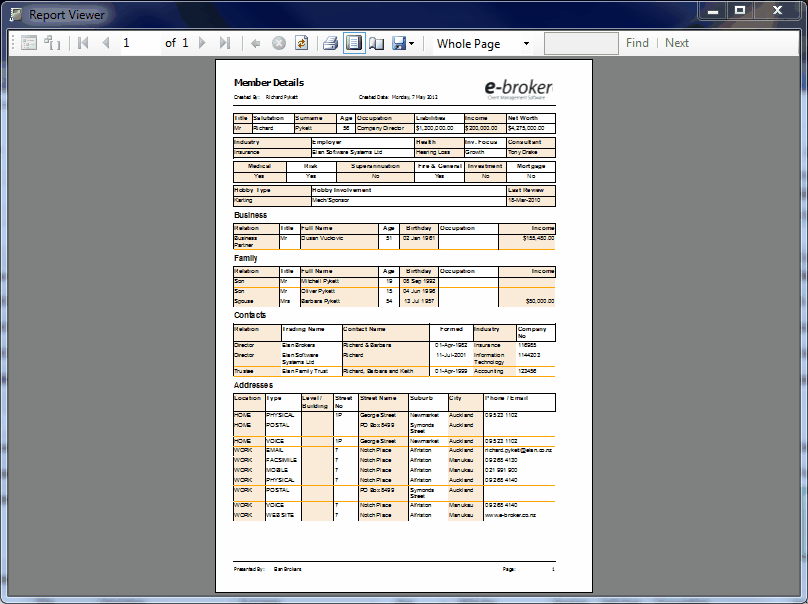Image resolution: width=808 pixels, height=604 pixels.
Task: Stop report rendering
Action: pyautogui.click(x=279, y=43)
